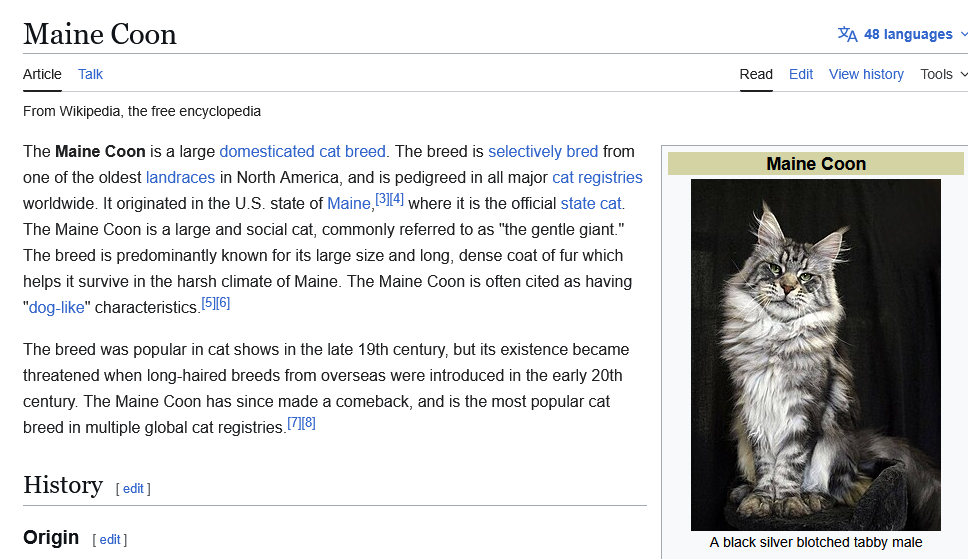Open the View history tab
The height and width of the screenshot is (559, 968).
pyautogui.click(x=866, y=74)
